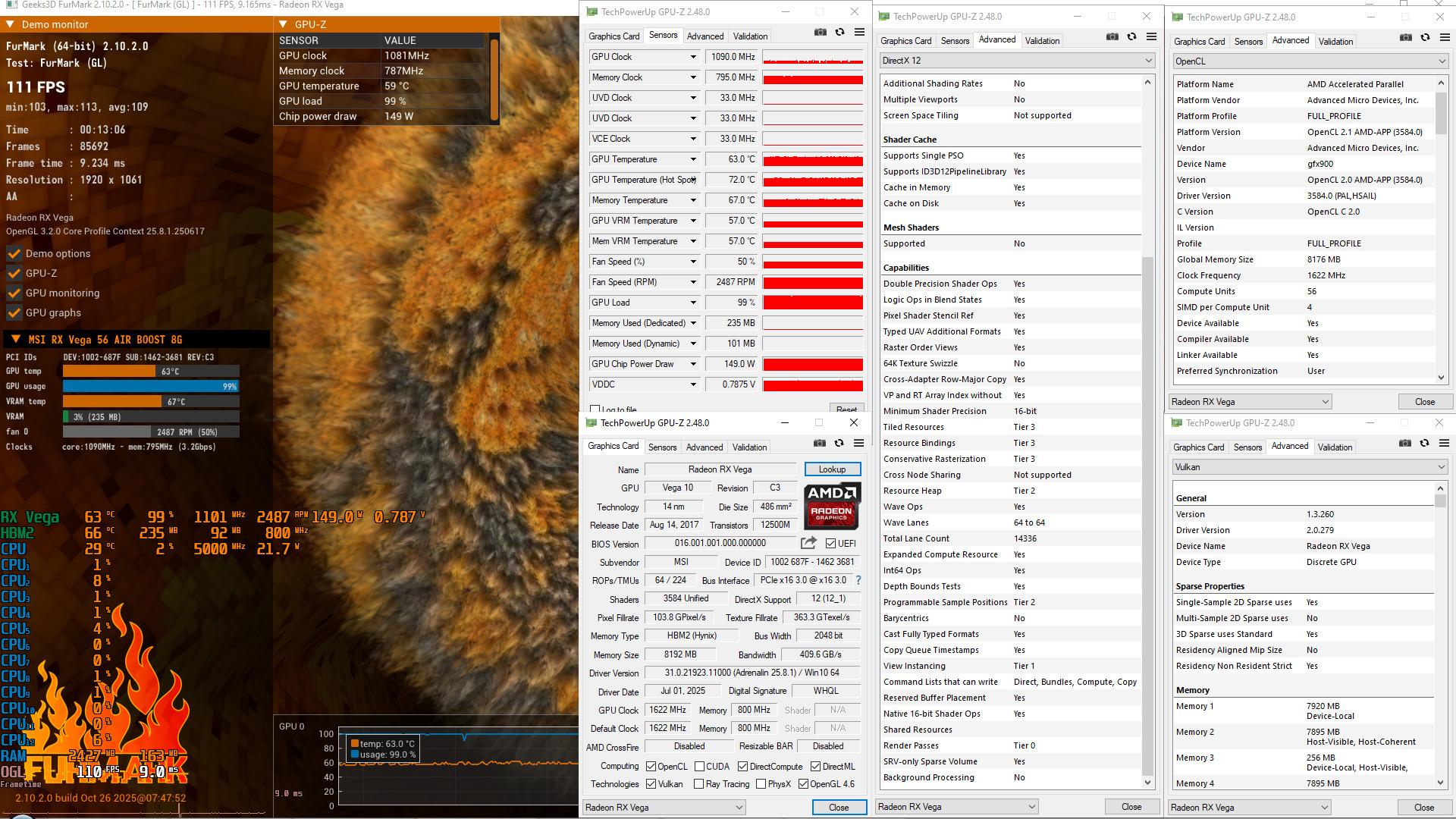Open hamburger menu in Graphics Card window

[x=858, y=444]
